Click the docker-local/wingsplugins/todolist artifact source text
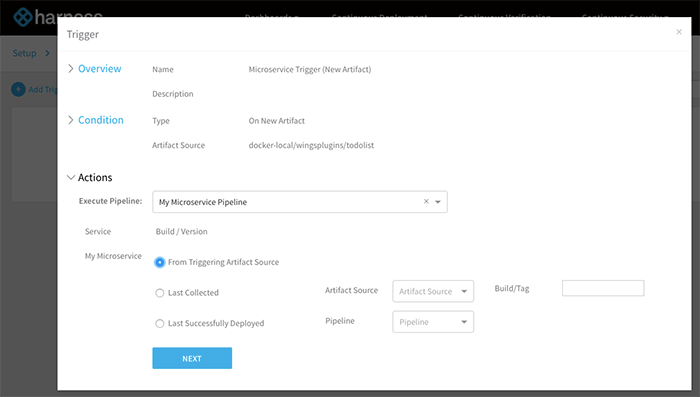The image size is (700, 397). (x=311, y=145)
